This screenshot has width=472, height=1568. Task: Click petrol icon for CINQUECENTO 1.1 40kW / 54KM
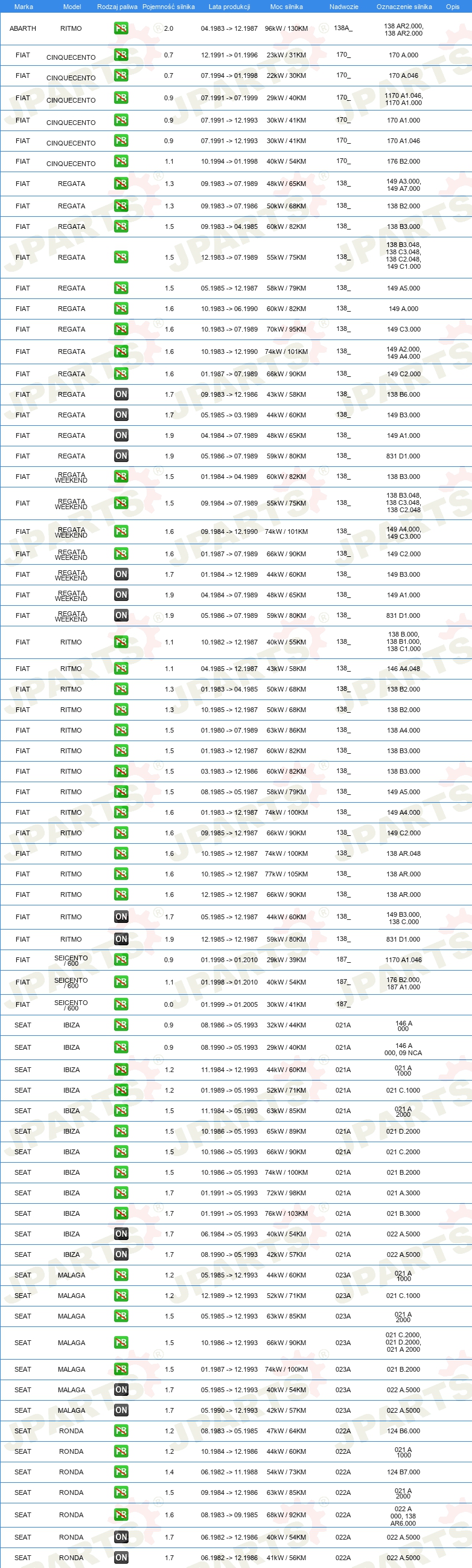pos(121,161)
